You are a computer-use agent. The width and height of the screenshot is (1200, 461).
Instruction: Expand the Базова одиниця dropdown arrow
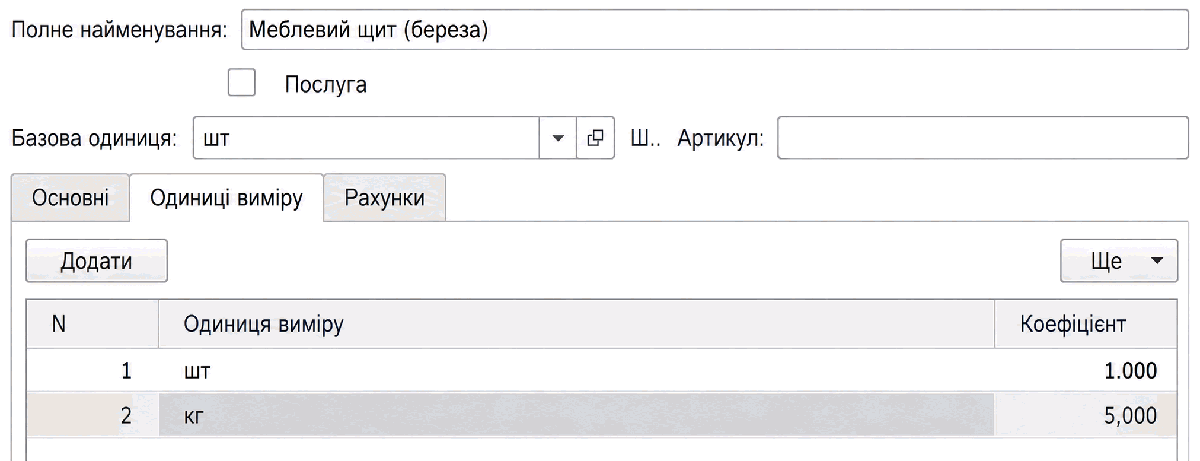point(558,138)
